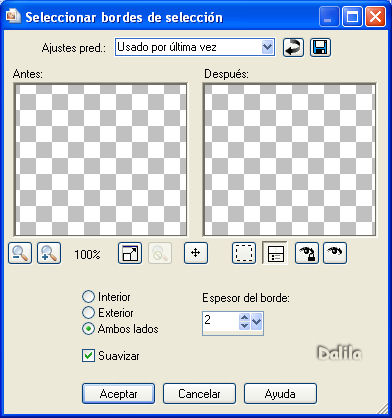Click the pan navigate crosshair icon
The width and height of the screenshot is (392, 418).
[196, 253]
